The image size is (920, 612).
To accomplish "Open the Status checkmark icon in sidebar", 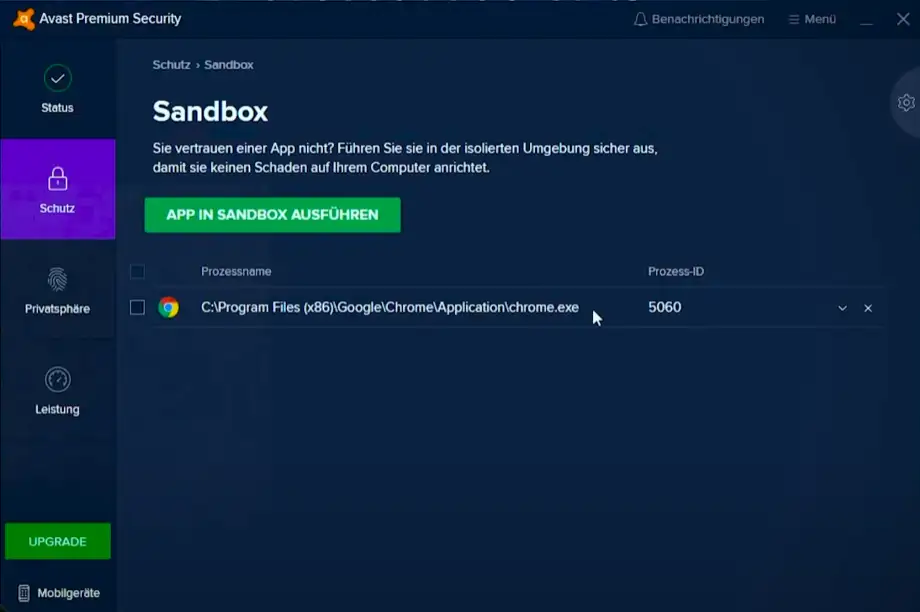I will (57, 78).
